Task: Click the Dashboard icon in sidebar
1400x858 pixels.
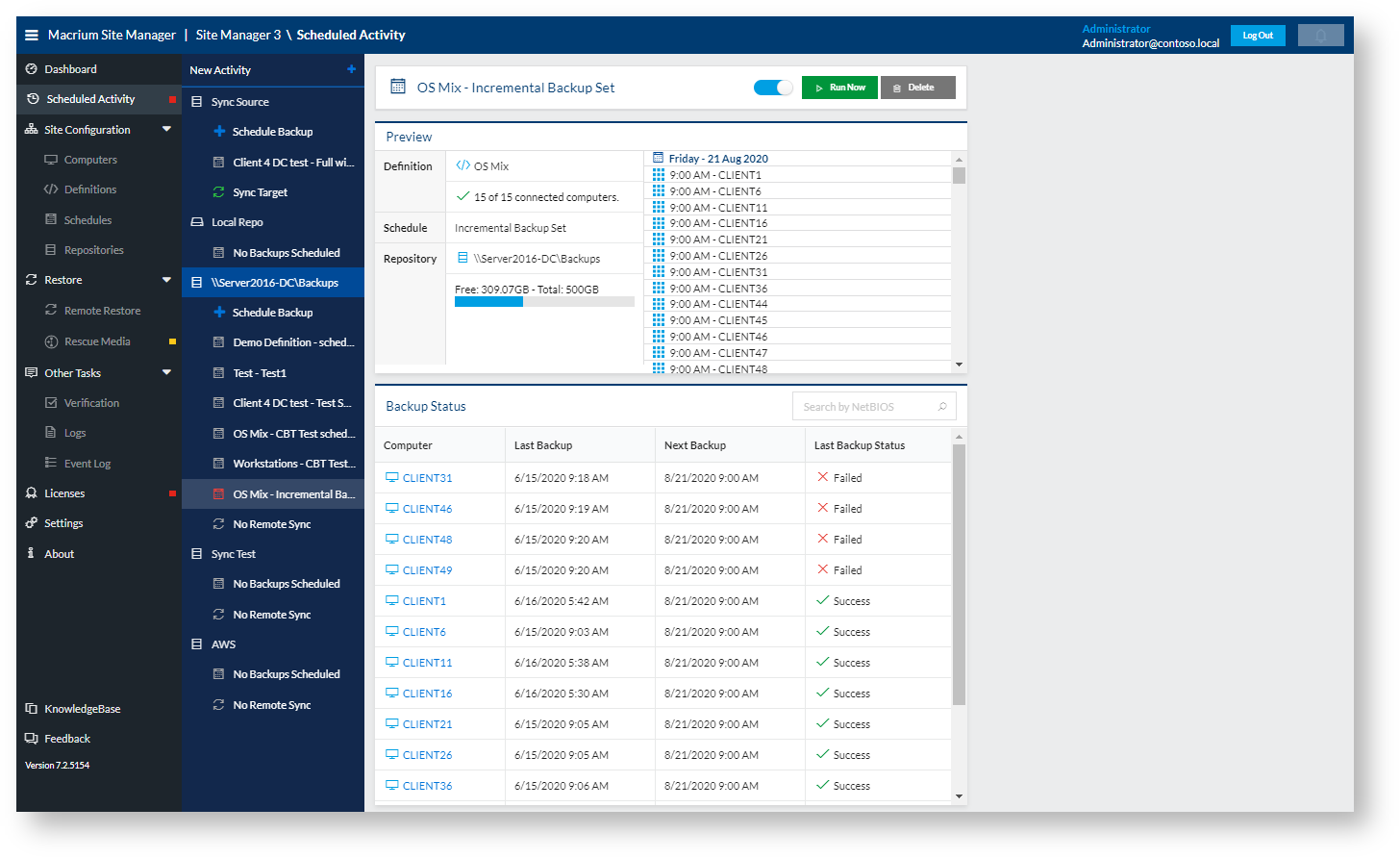Action: pos(32,69)
